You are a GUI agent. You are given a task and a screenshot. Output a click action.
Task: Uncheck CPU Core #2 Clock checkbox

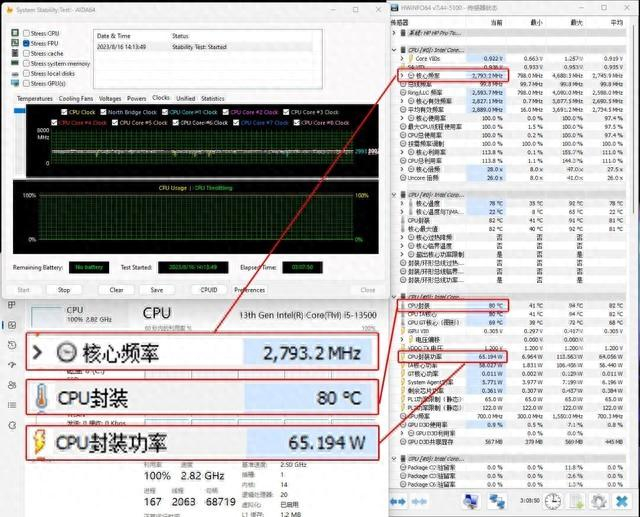[x=226, y=112]
